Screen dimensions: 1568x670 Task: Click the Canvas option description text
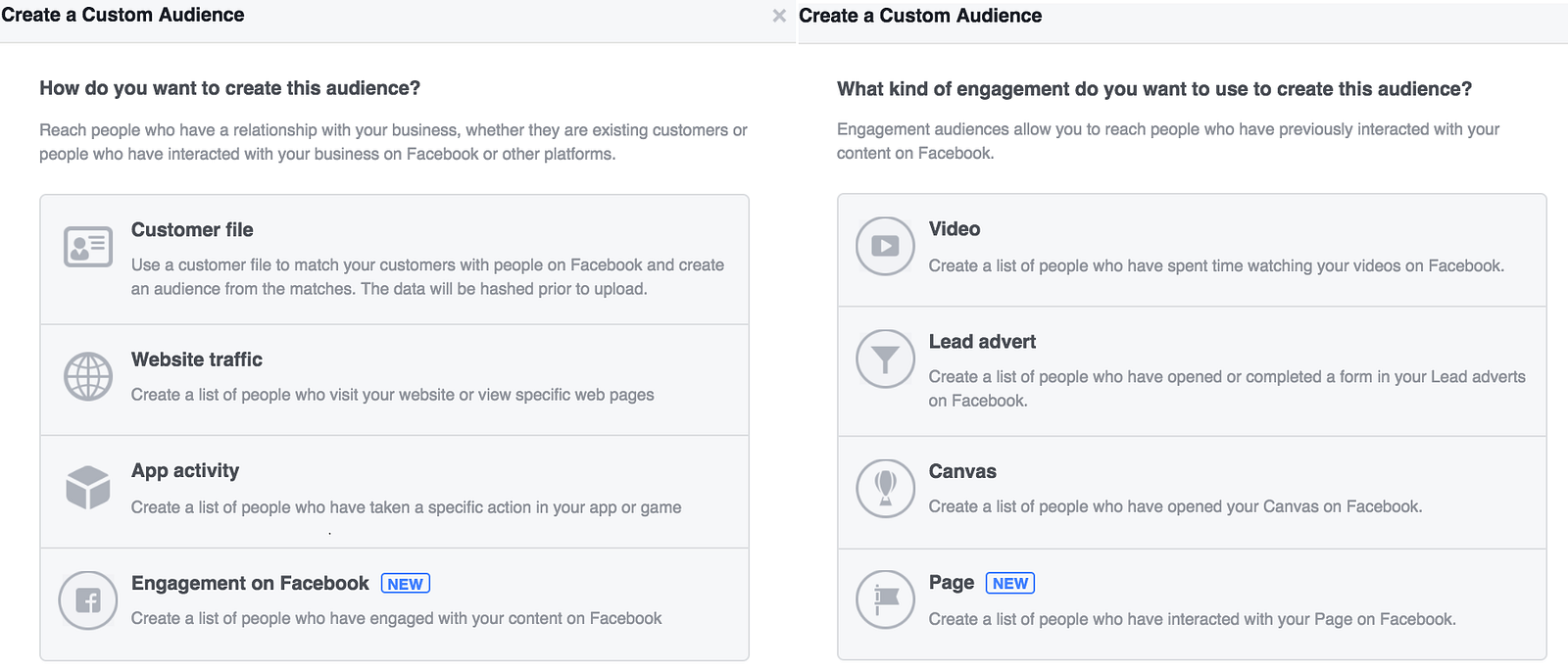(x=1175, y=506)
